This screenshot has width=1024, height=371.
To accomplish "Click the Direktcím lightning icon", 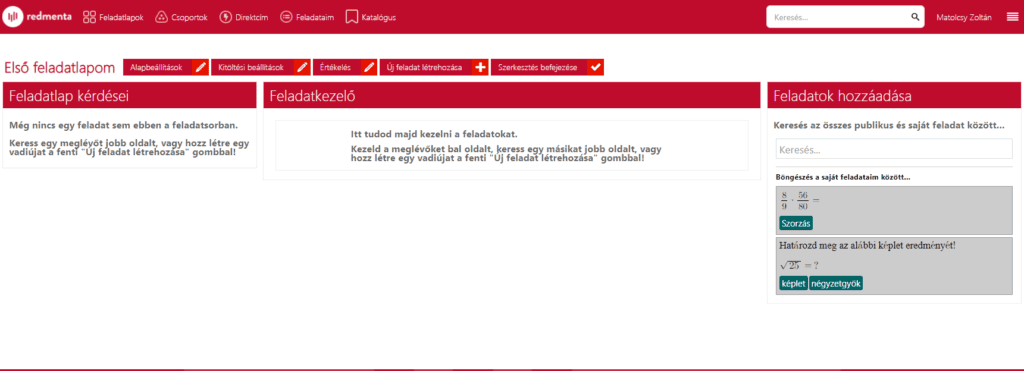I will 226,17.
